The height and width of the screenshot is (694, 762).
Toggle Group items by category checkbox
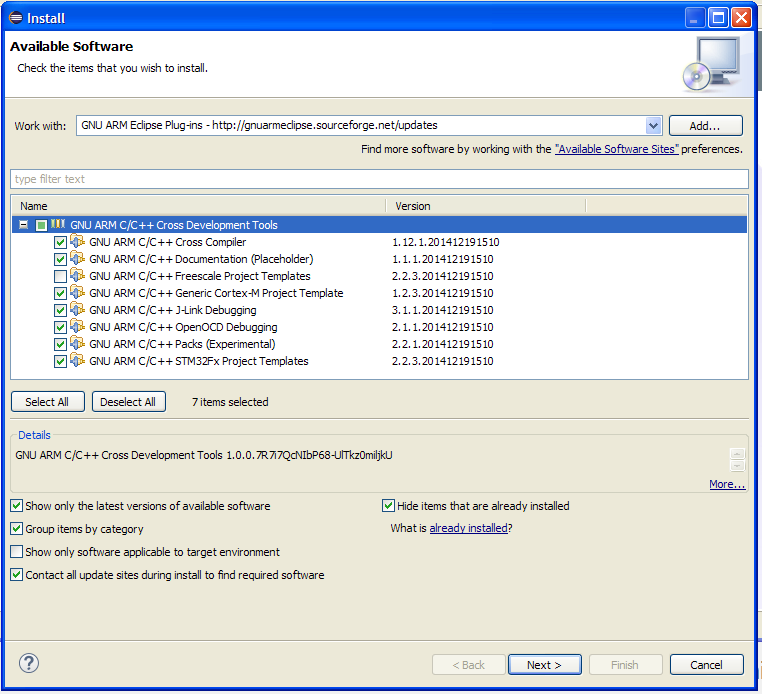pos(17,528)
